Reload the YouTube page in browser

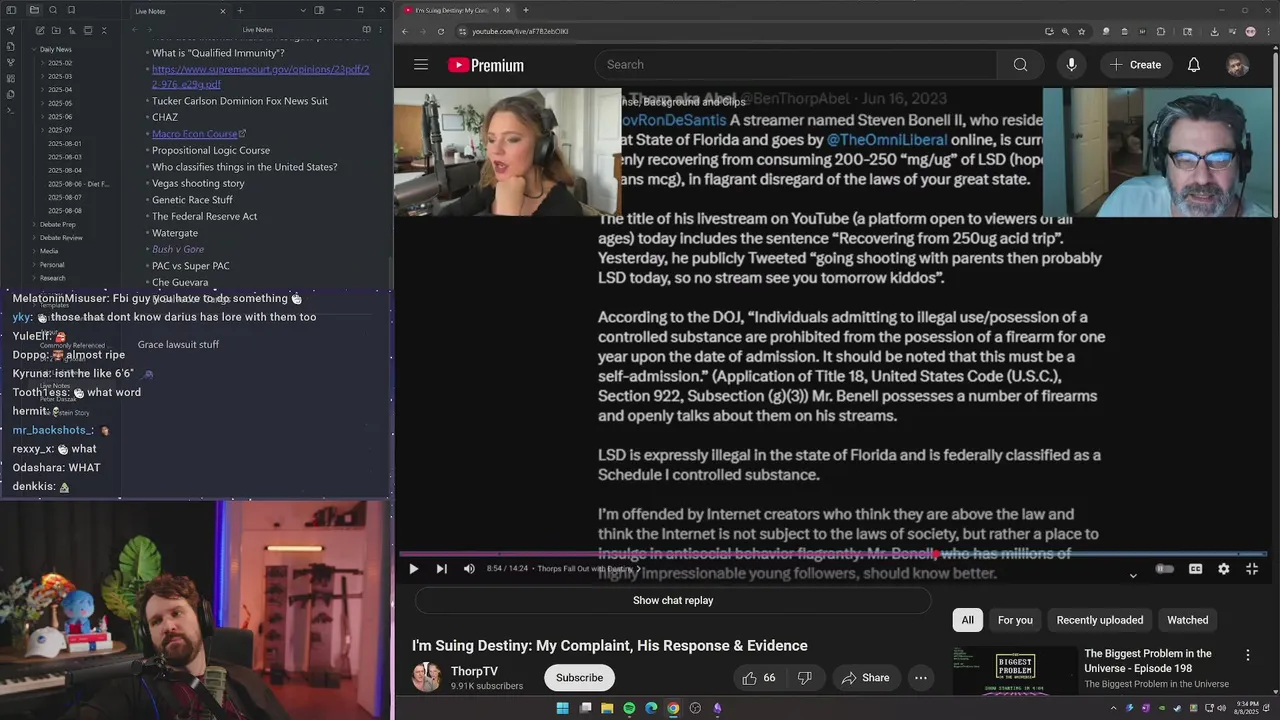(x=441, y=31)
